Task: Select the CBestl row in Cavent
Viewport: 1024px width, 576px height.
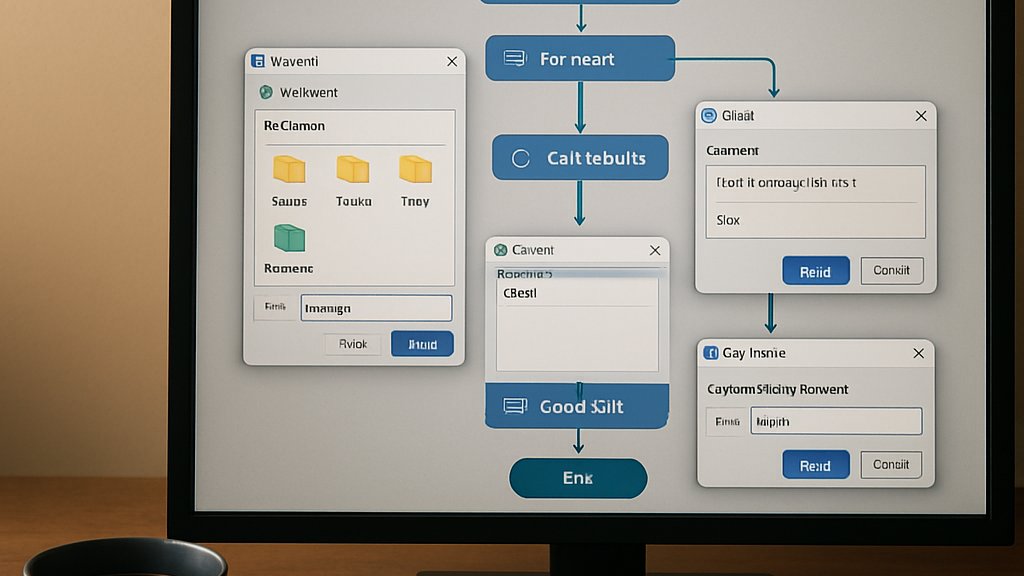Action: (x=577, y=293)
